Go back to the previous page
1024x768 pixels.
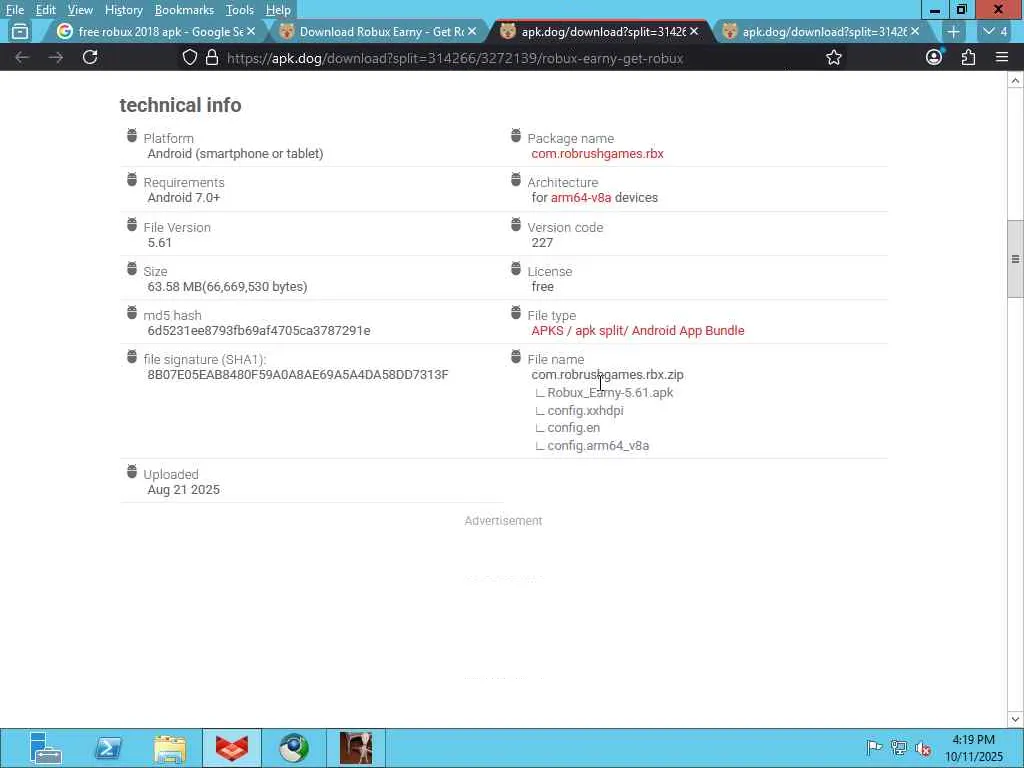point(22,57)
